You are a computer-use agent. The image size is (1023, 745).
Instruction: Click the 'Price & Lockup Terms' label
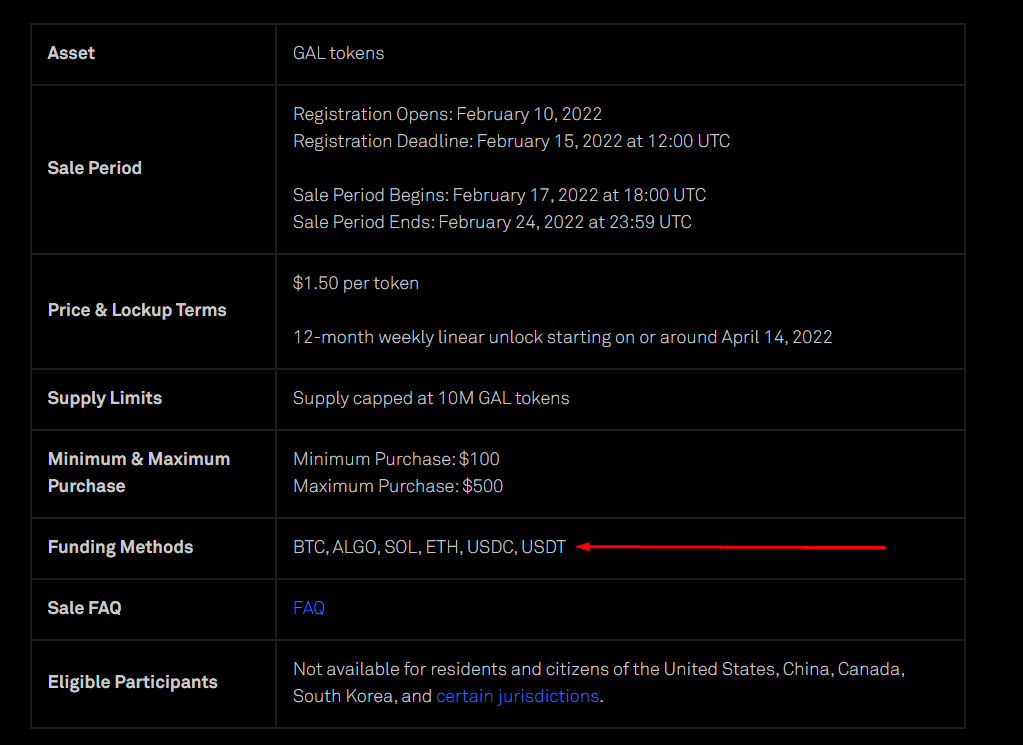tap(137, 310)
